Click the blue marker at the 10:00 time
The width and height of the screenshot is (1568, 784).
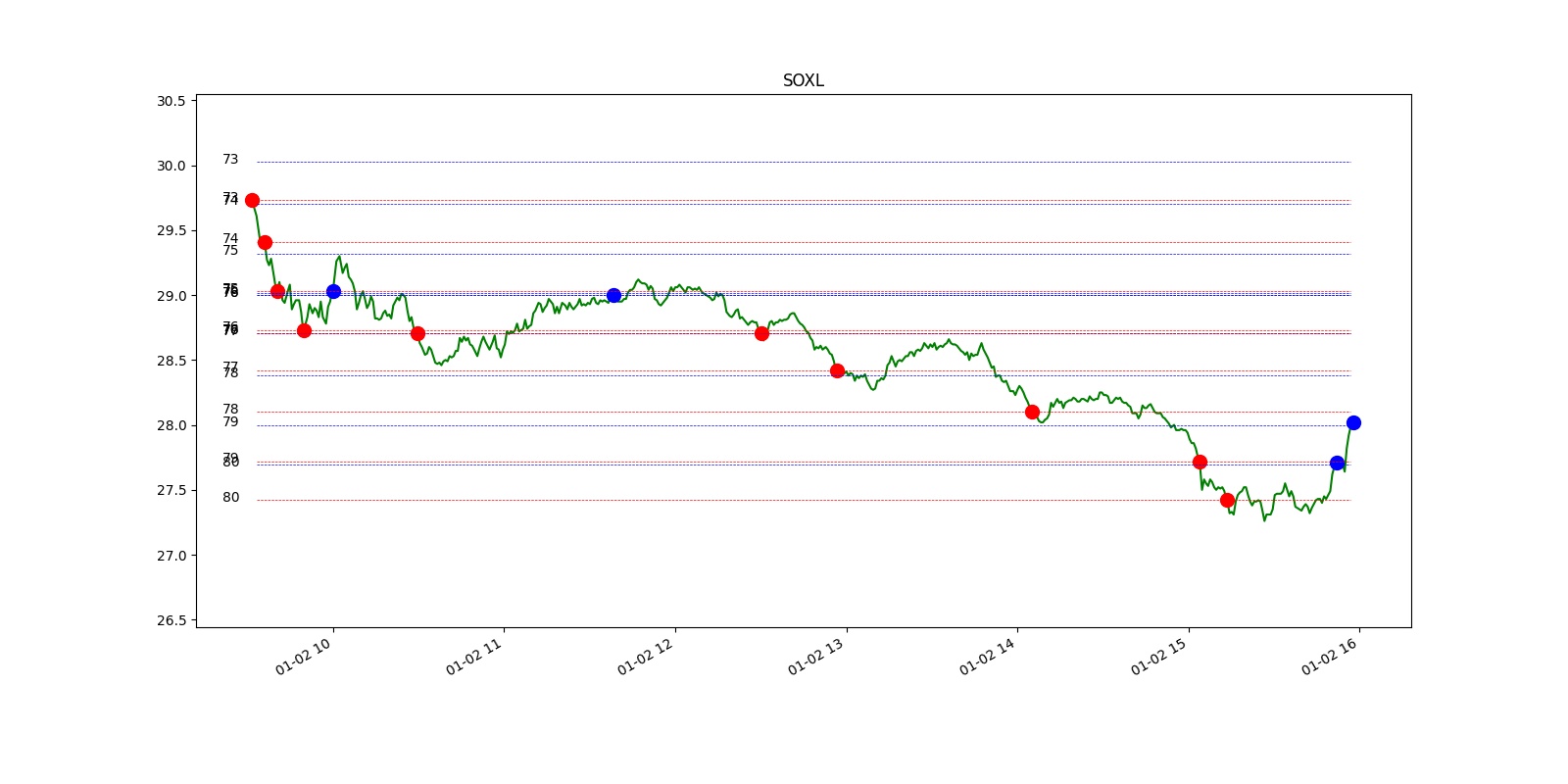333,291
